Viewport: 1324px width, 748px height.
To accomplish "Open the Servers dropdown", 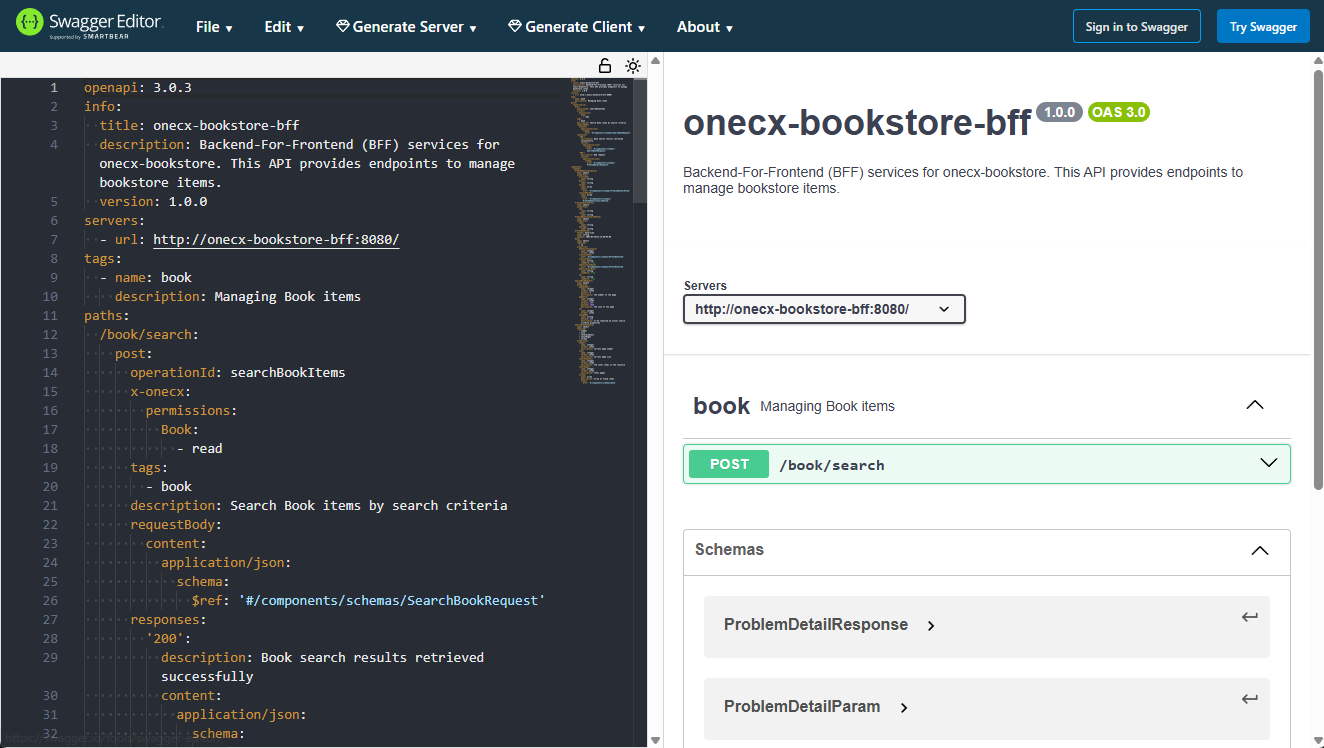I will [823, 309].
